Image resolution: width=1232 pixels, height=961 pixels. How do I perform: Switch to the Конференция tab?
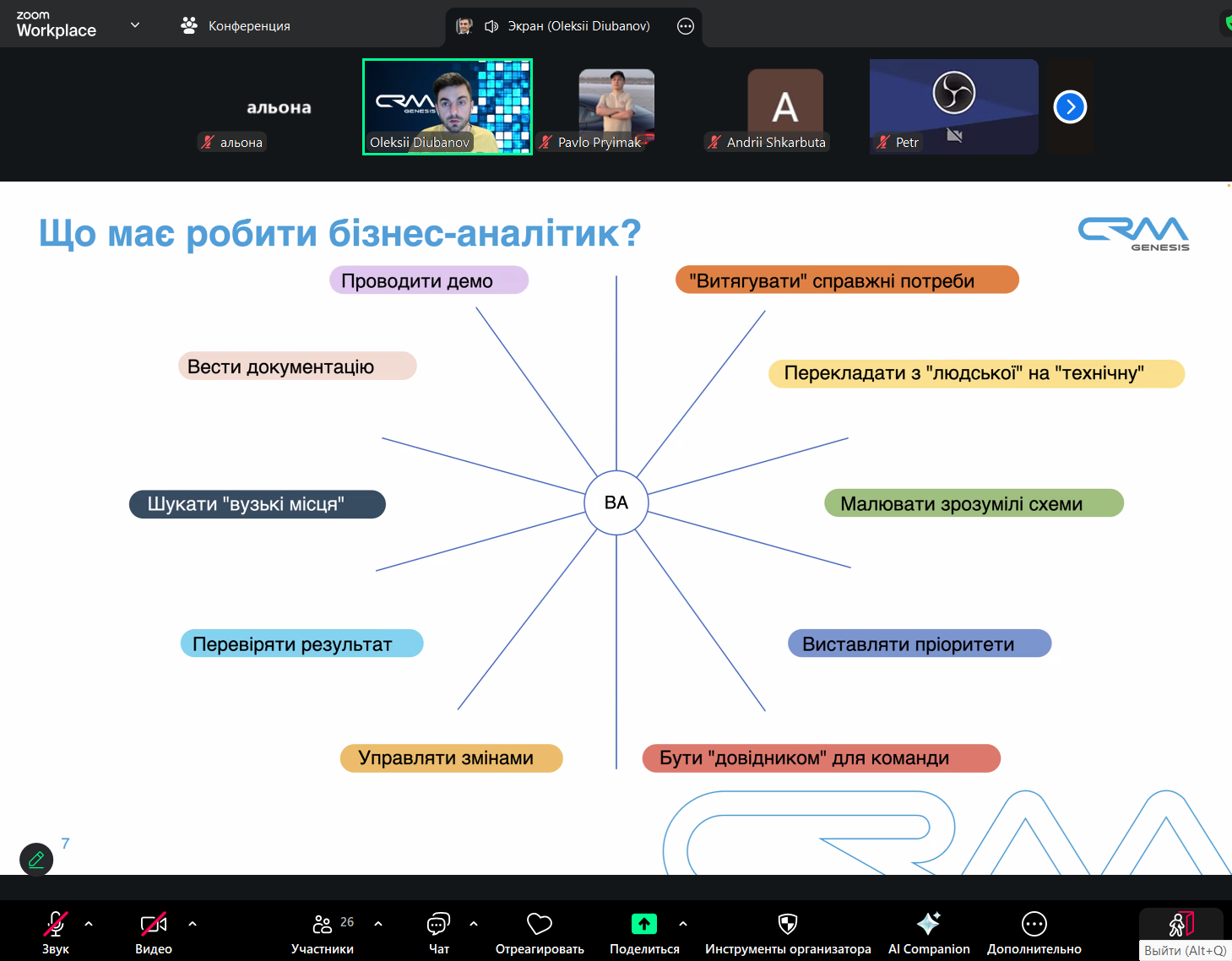236,26
